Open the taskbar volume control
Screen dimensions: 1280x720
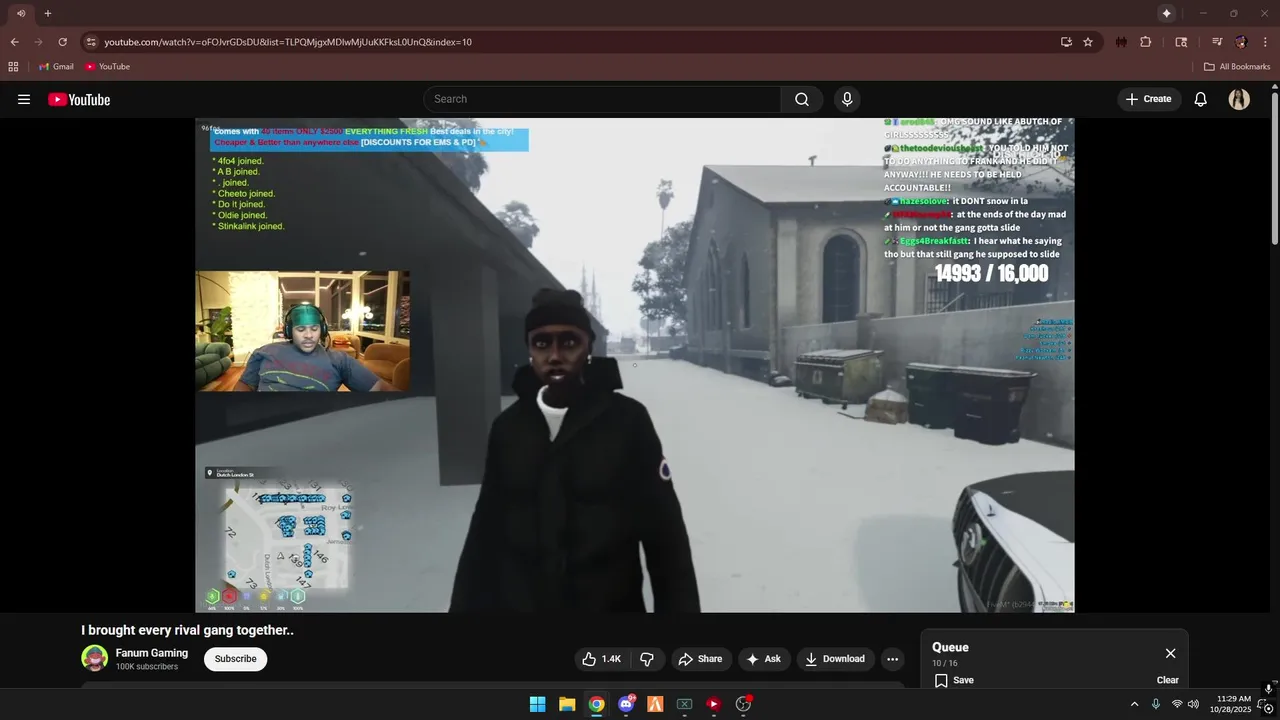[1193, 704]
